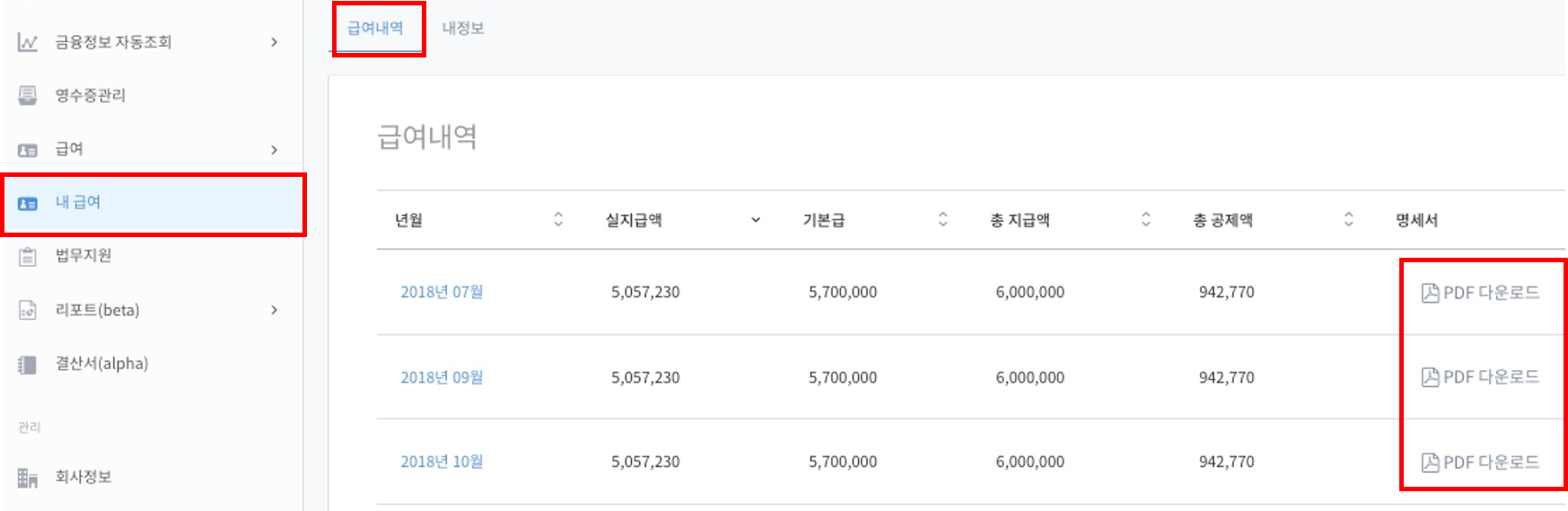Expand the 급여 sidebar chevron
The image size is (1568, 511).
tap(274, 150)
